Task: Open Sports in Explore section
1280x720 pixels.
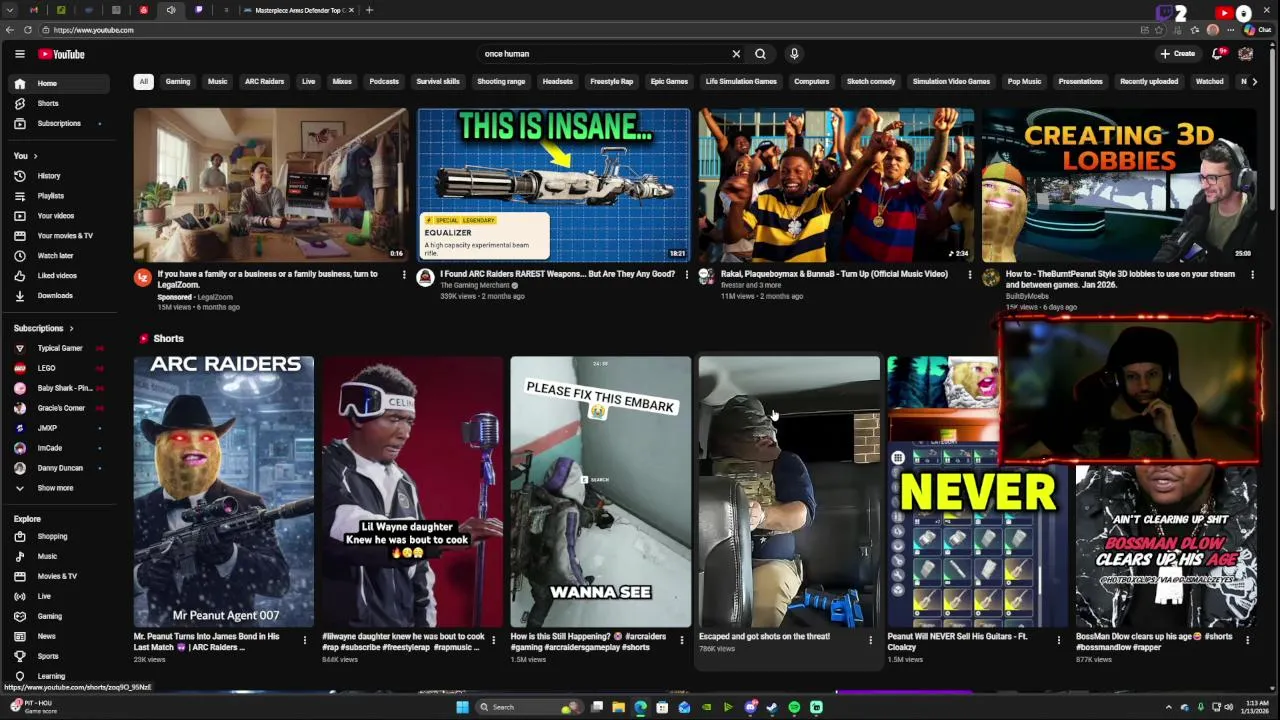Action: click(60, 656)
